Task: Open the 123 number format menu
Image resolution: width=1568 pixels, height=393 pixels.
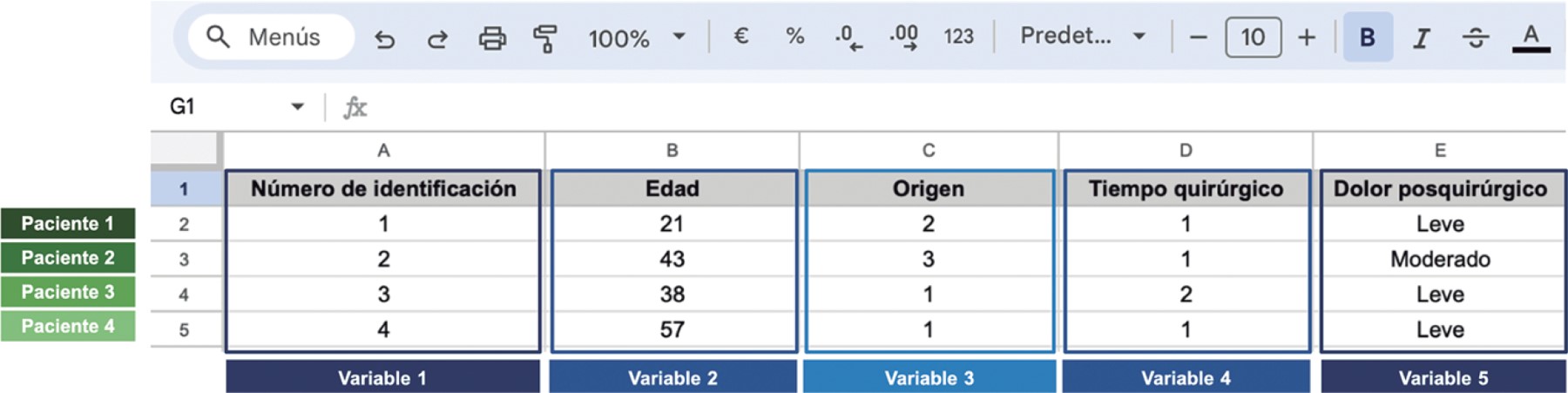Action: 958,37
